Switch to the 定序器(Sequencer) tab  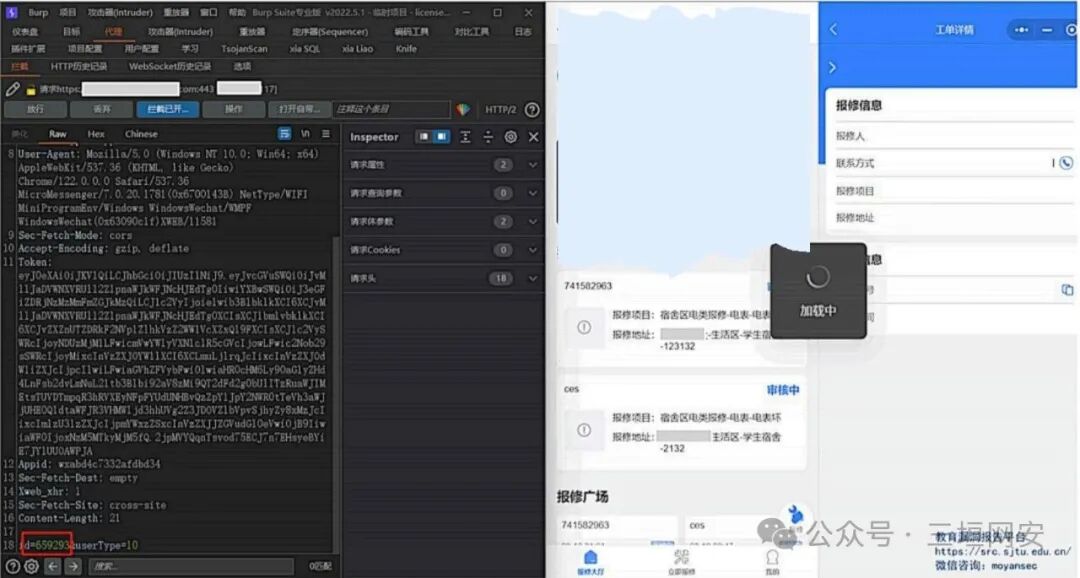pos(330,32)
